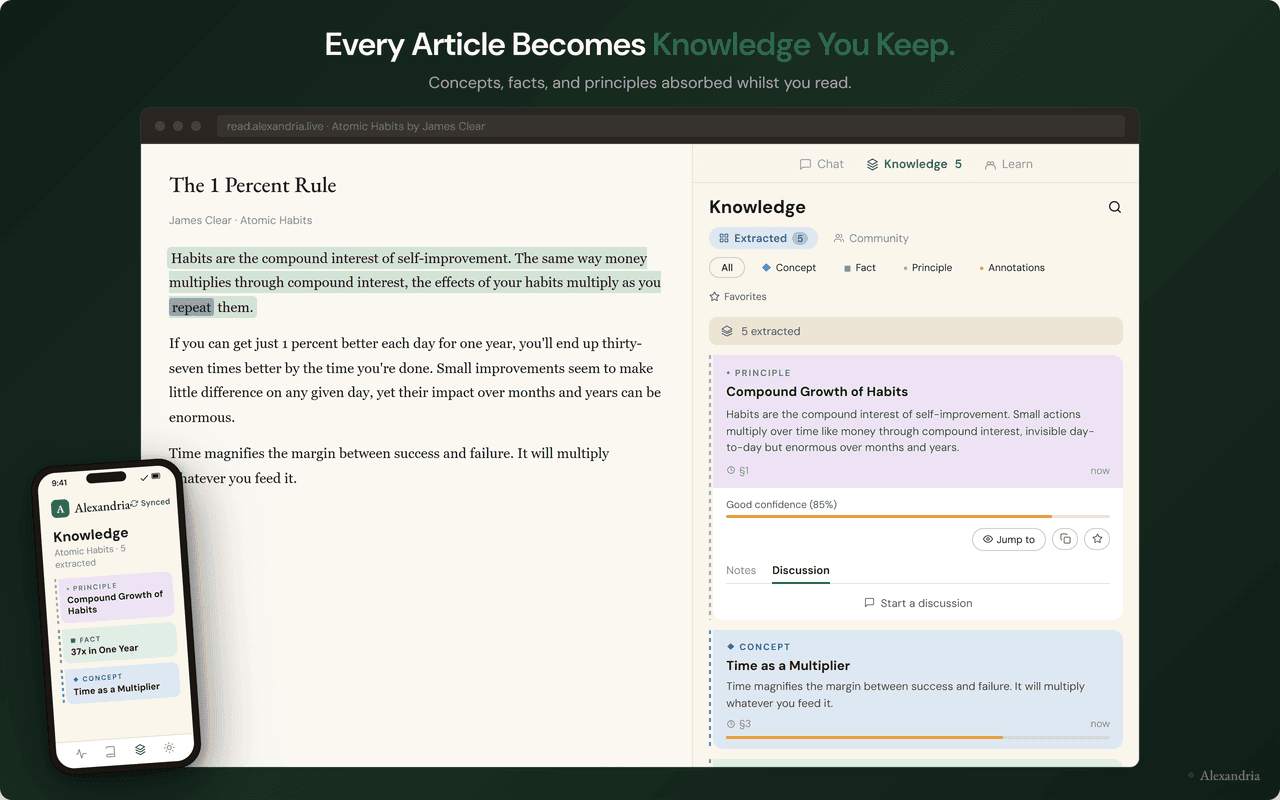
Task: Open the Learn panel
Action: [1008, 163]
